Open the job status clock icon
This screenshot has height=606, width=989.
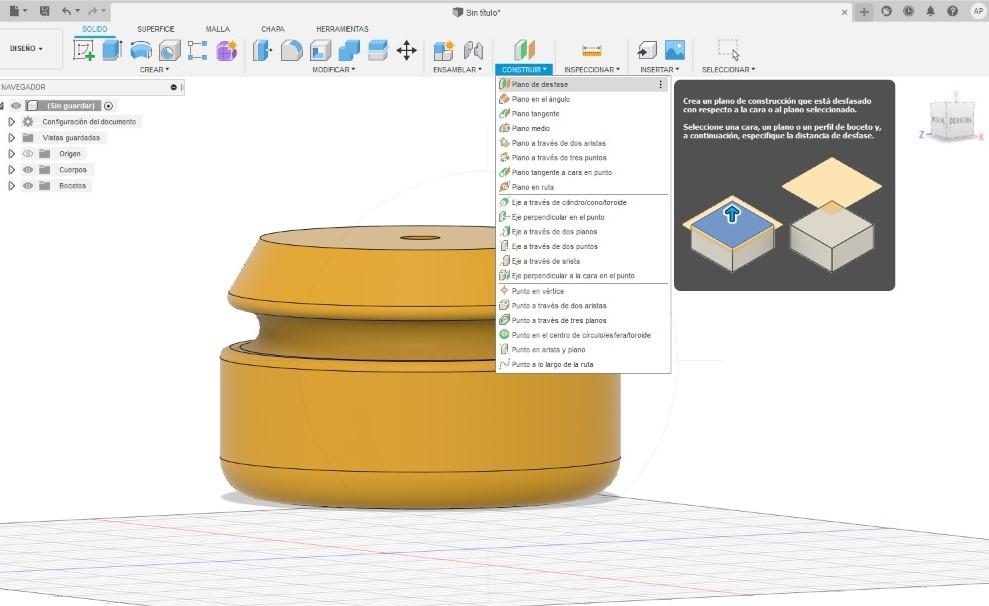[908, 11]
